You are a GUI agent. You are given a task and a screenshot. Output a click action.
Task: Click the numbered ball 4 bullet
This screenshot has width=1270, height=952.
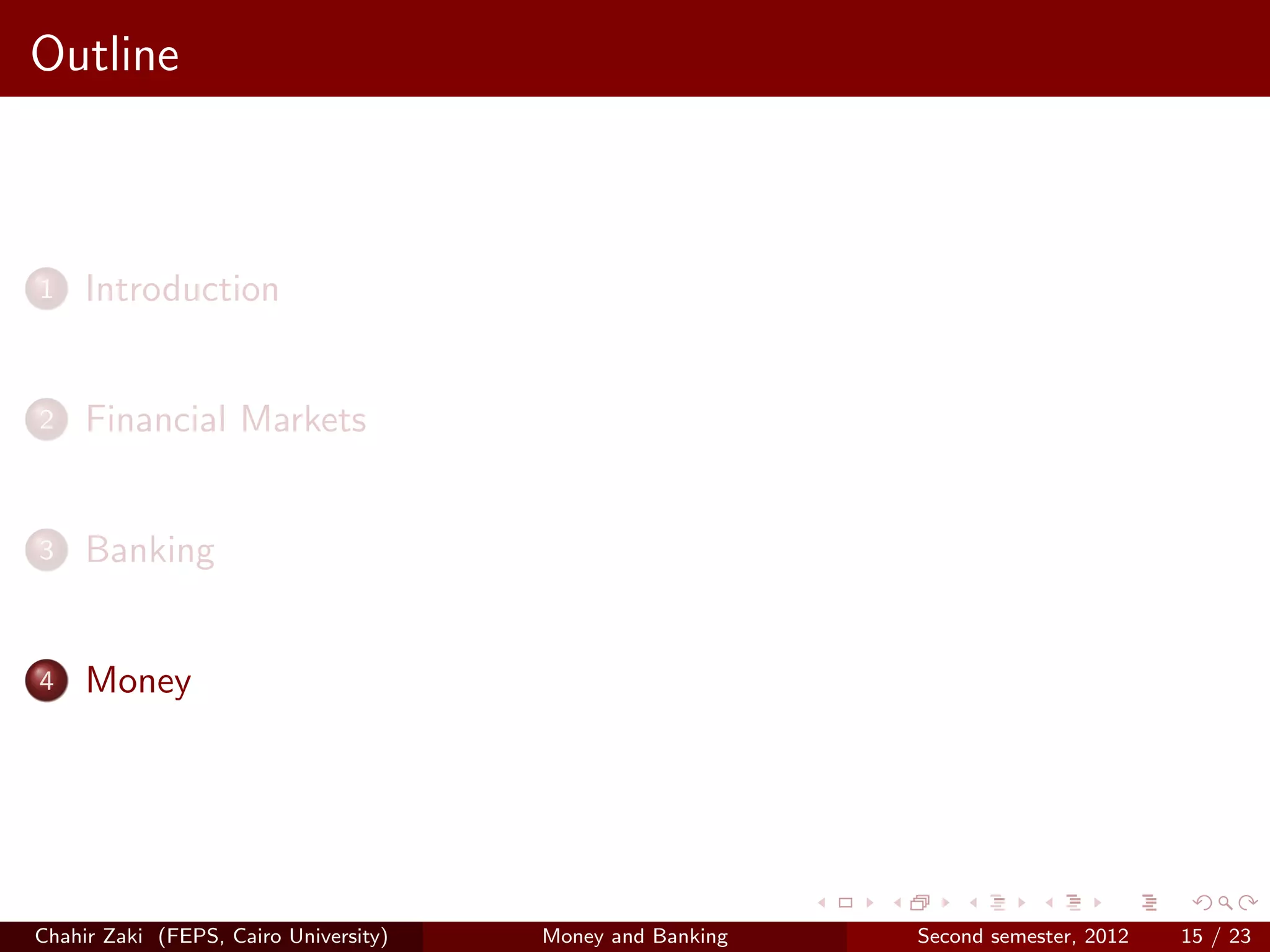[47, 681]
